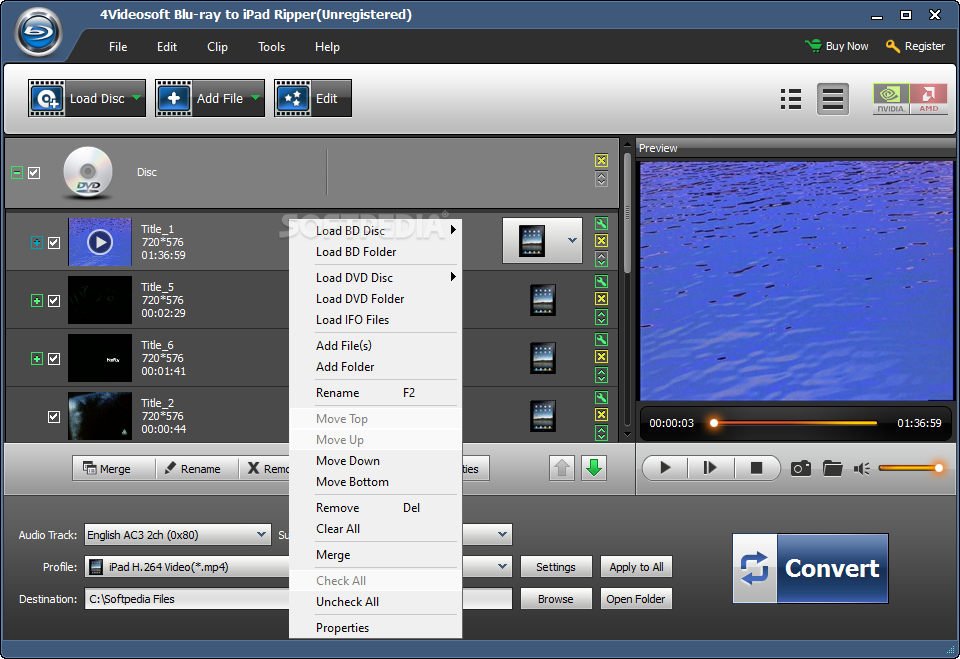Adjust the preview volume slider
The width and height of the screenshot is (960, 659).
point(910,468)
